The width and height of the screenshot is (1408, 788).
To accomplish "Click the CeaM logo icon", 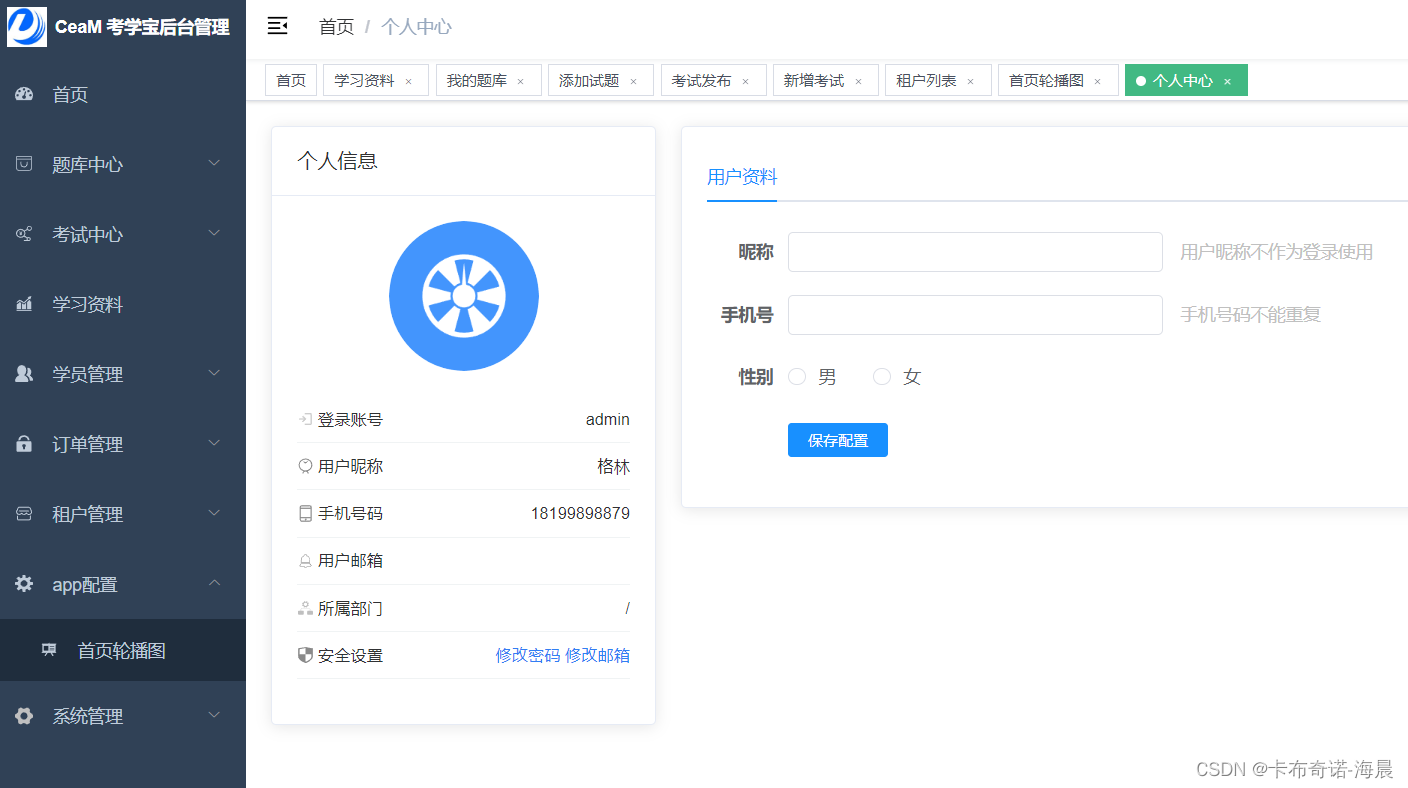I will tap(27, 27).
